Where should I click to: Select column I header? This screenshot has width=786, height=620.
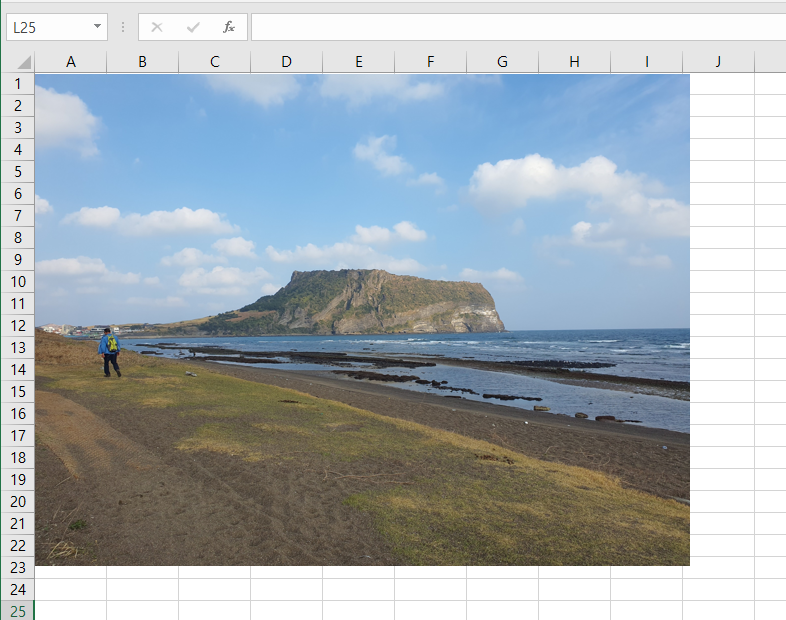[x=647, y=62]
